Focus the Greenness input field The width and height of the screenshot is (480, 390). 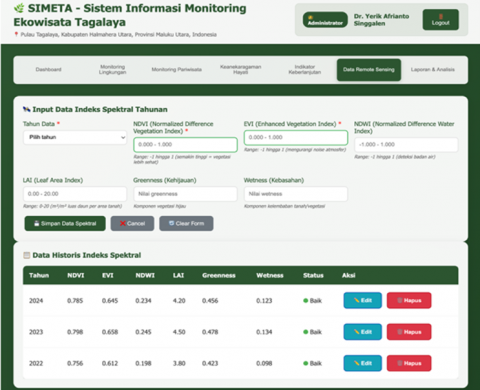185,194
